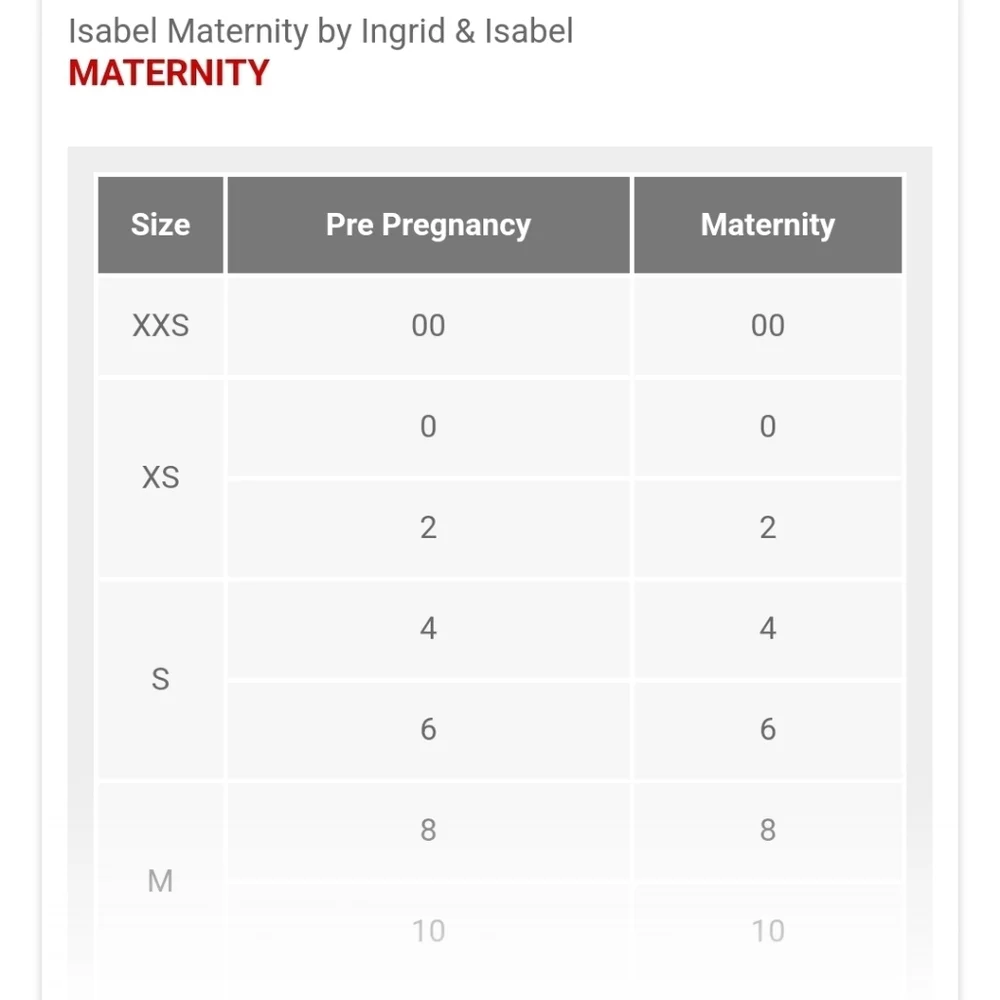Viewport: 1000px width, 1000px height.
Task: Click the XS size row label
Action: tap(160, 477)
